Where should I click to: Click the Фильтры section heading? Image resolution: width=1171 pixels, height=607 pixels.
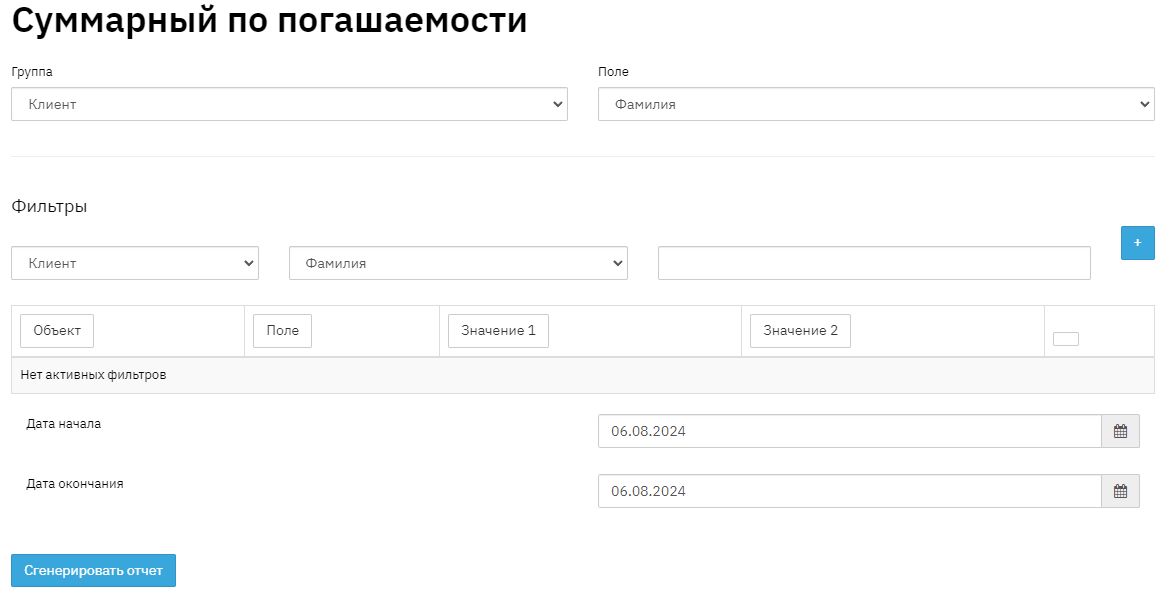click(x=49, y=206)
